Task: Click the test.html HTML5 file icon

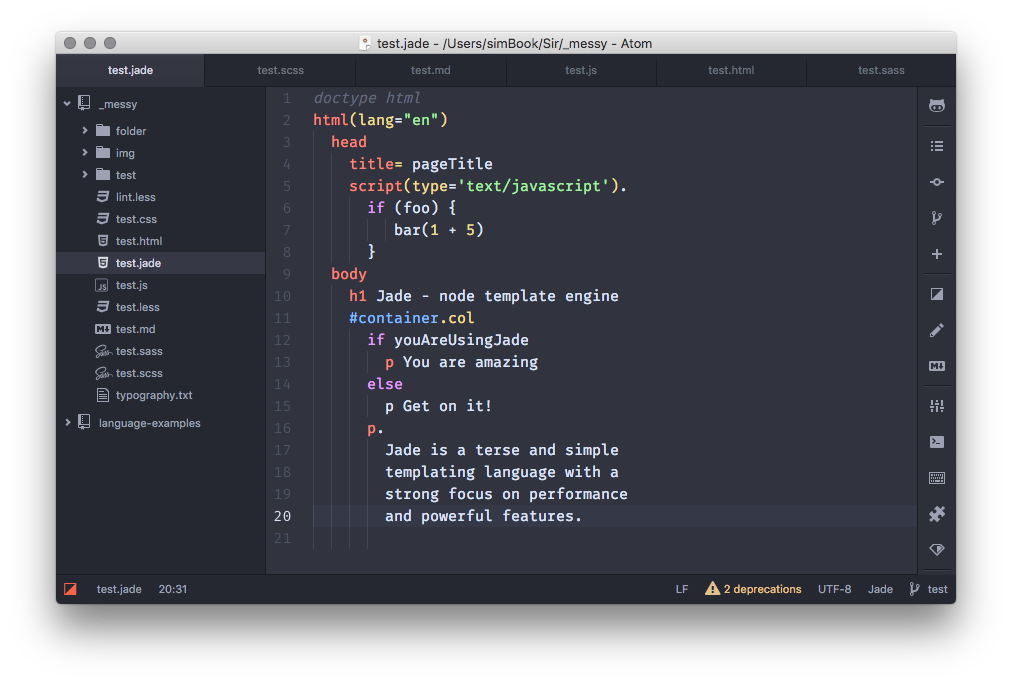Action: tap(103, 241)
